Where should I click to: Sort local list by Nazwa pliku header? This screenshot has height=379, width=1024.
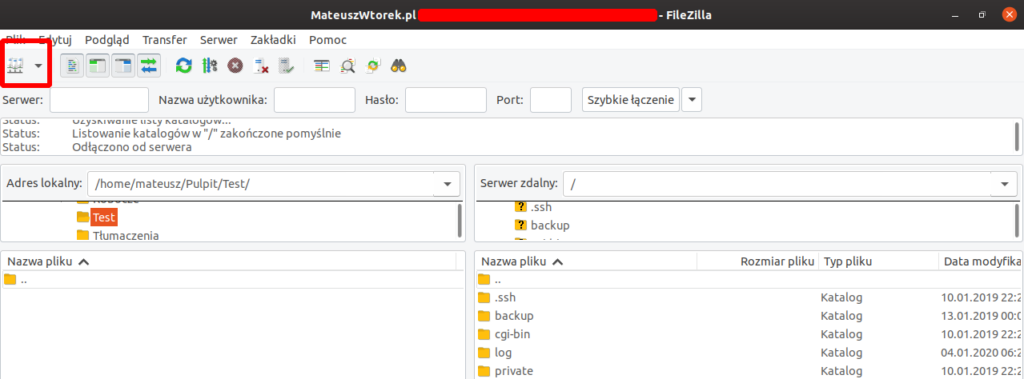coord(228,262)
